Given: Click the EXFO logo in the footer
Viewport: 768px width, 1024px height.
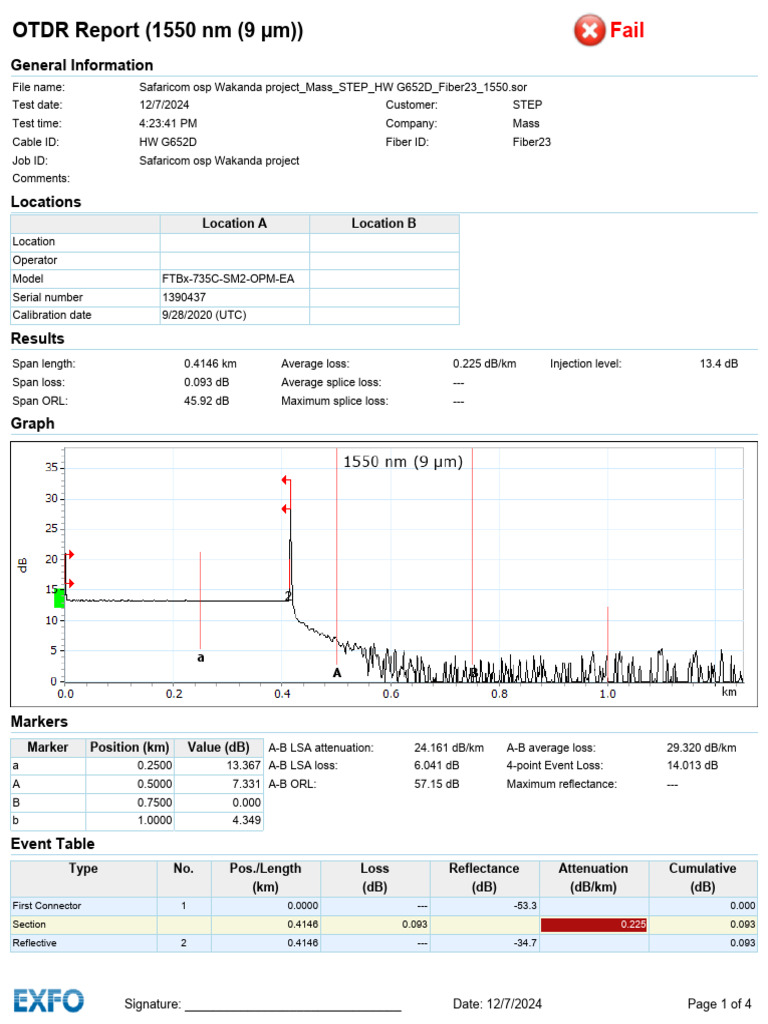Looking at the screenshot, I should click(x=49, y=1000).
